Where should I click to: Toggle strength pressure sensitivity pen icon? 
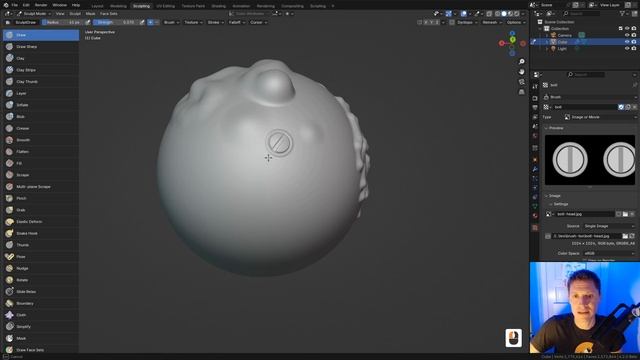(x=142, y=22)
